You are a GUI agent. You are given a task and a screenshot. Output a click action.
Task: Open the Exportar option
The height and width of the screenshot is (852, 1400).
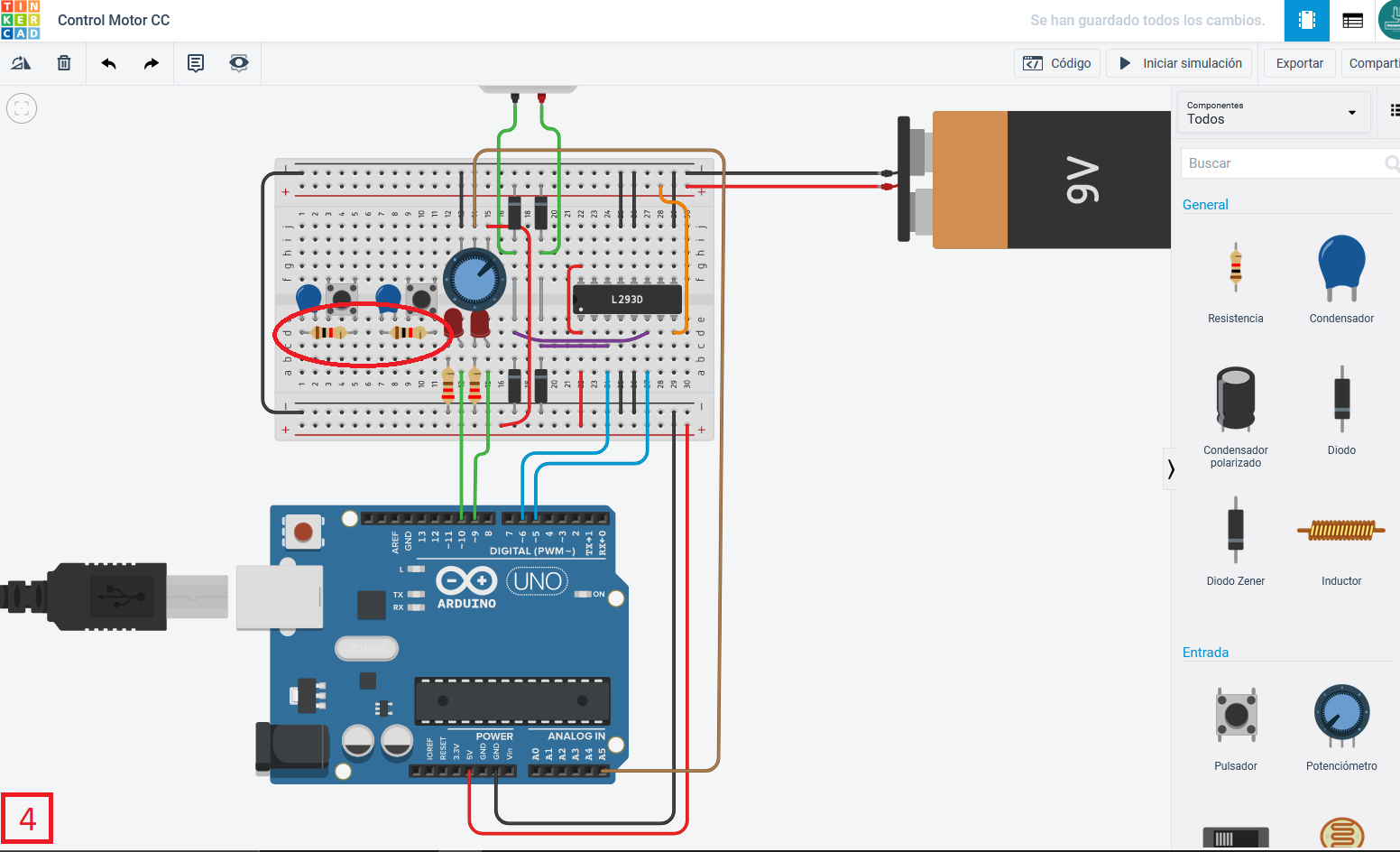coord(1300,63)
